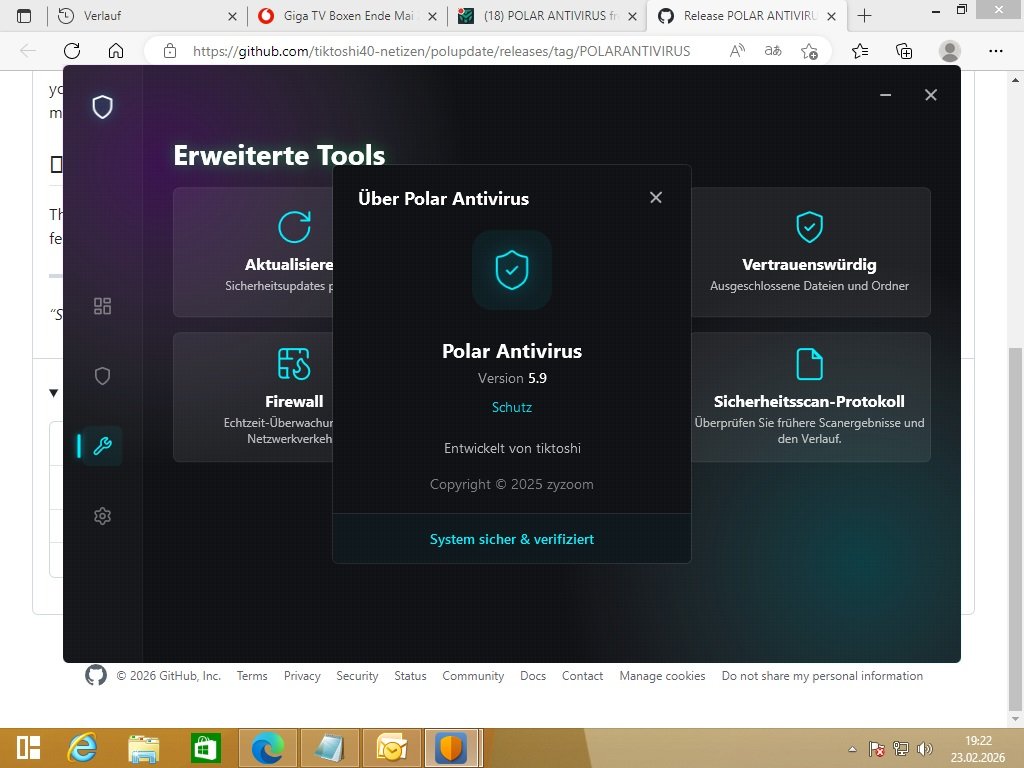Image resolution: width=1024 pixels, height=768 pixels.
Task: Click Do not share my personal information
Action: 822,676
